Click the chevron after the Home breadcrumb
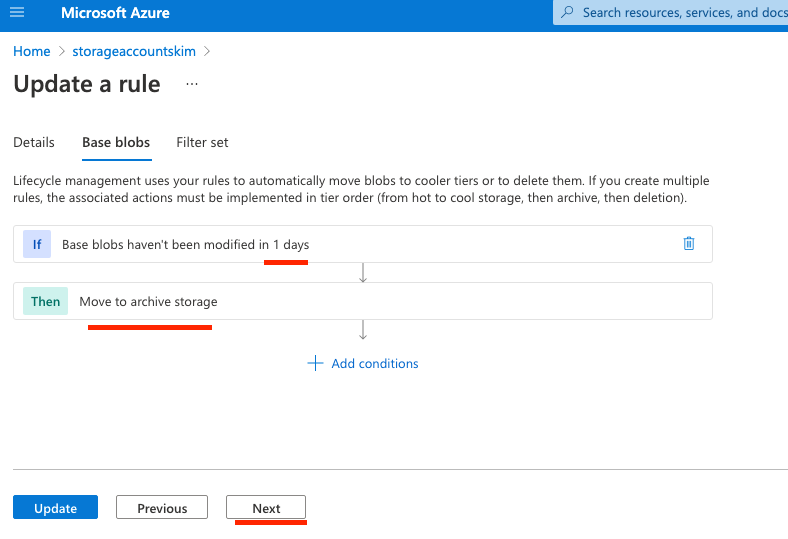Viewport: 788px width, 539px height. point(61,51)
